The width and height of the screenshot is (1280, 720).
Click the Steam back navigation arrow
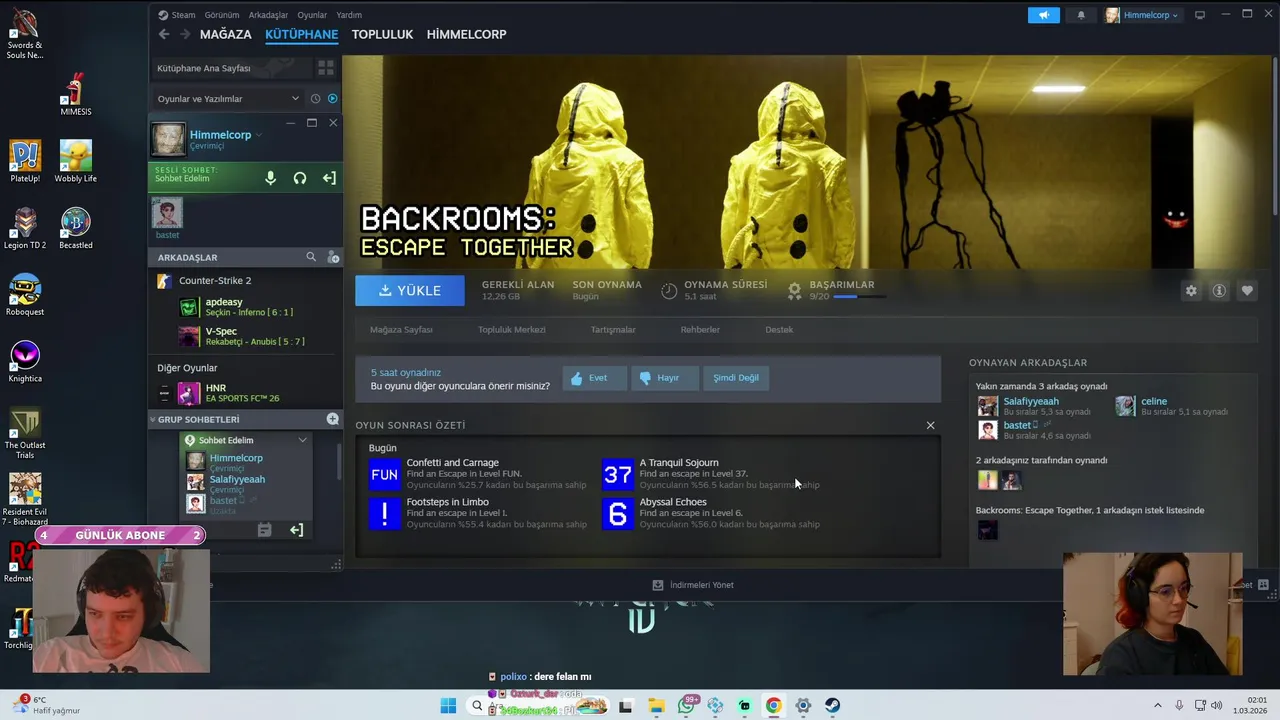point(164,34)
